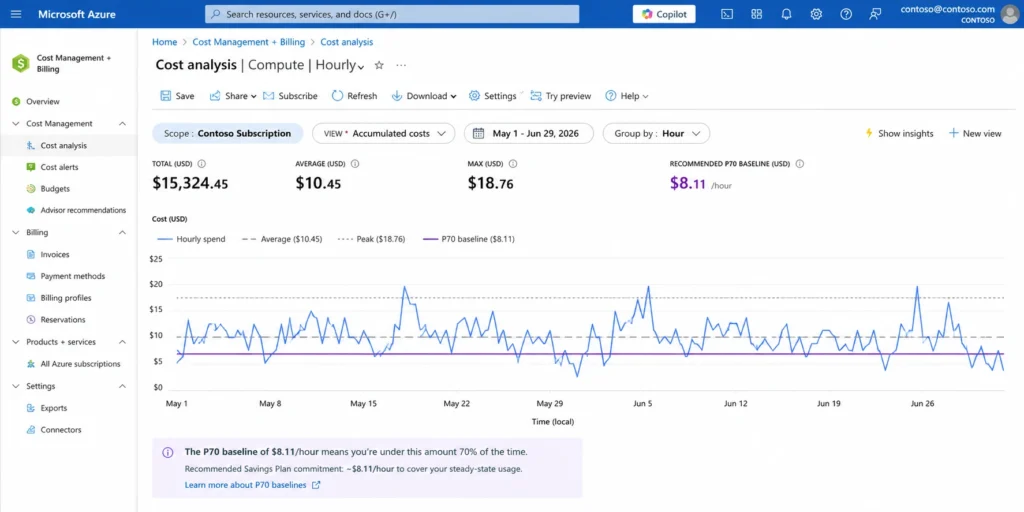Viewport: 1024px width, 512px height.
Task: Open the Cloud Shell icon in header
Action: tap(726, 14)
